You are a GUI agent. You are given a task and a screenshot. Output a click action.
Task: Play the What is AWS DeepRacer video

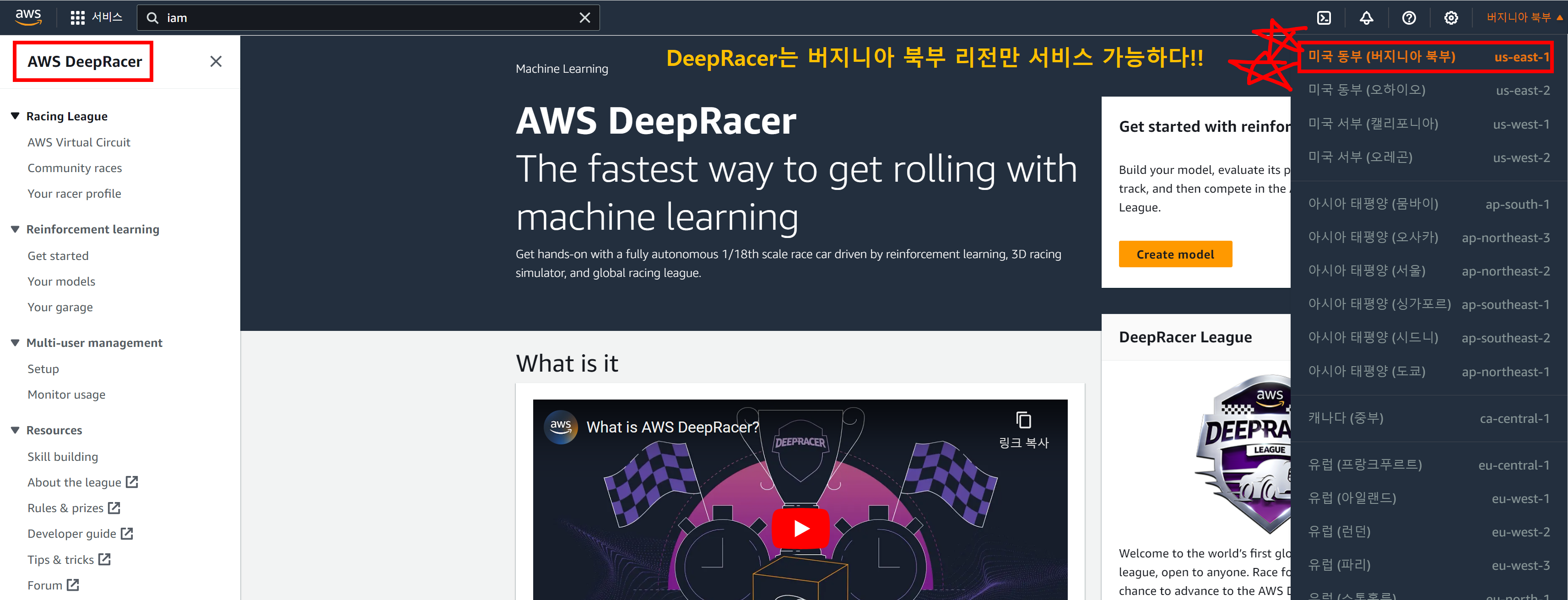coord(800,528)
